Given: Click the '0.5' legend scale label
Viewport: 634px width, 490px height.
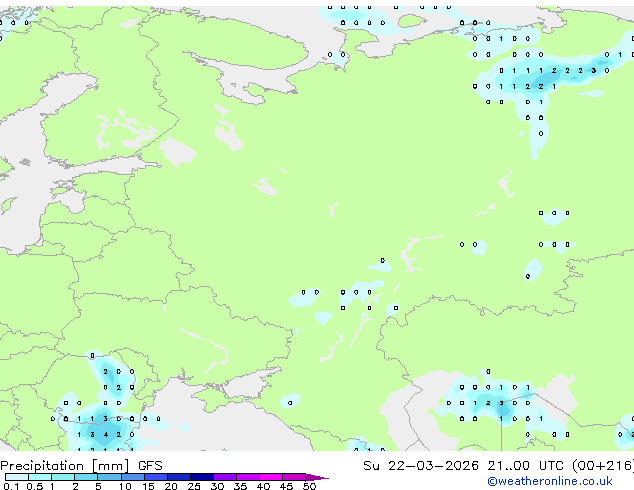Looking at the screenshot, I should [34, 486].
